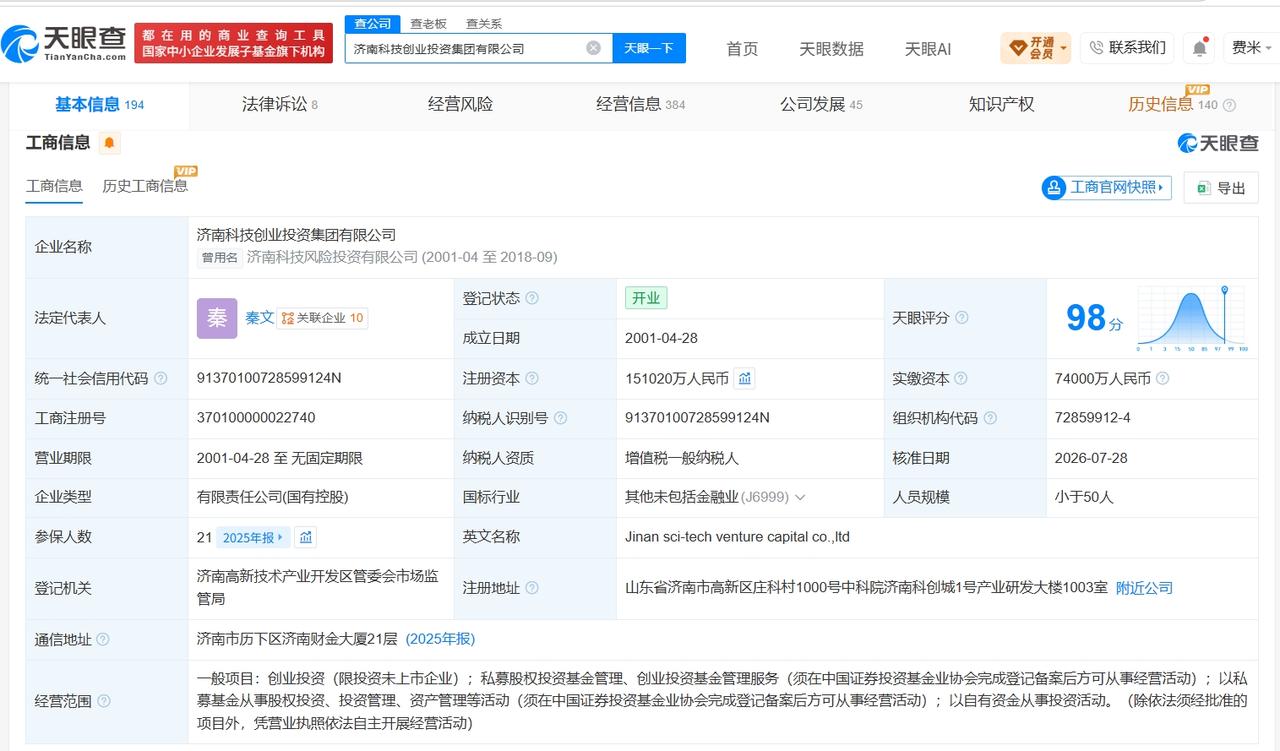Image resolution: width=1280 pixels, height=751 pixels.
Task: Click former name 济南科技风险投资有限公司
Action: tap(332, 258)
